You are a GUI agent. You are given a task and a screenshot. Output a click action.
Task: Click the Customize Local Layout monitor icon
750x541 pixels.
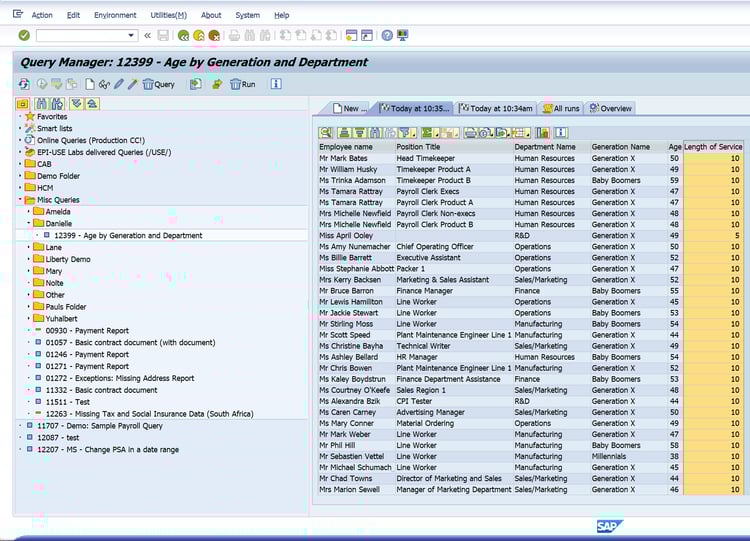click(403, 35)
